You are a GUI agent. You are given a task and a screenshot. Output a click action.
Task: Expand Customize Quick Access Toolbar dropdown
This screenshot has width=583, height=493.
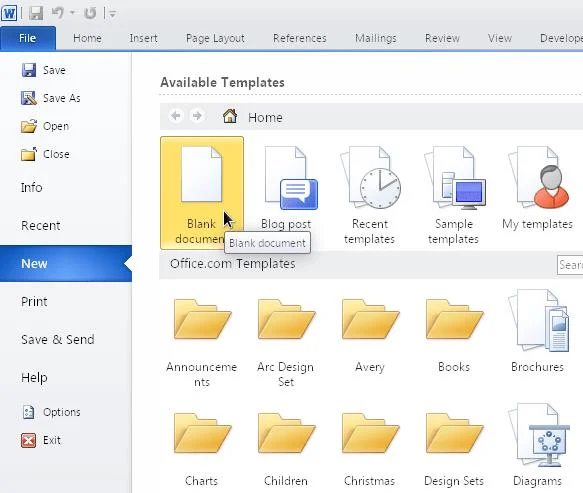coord(113,14)
